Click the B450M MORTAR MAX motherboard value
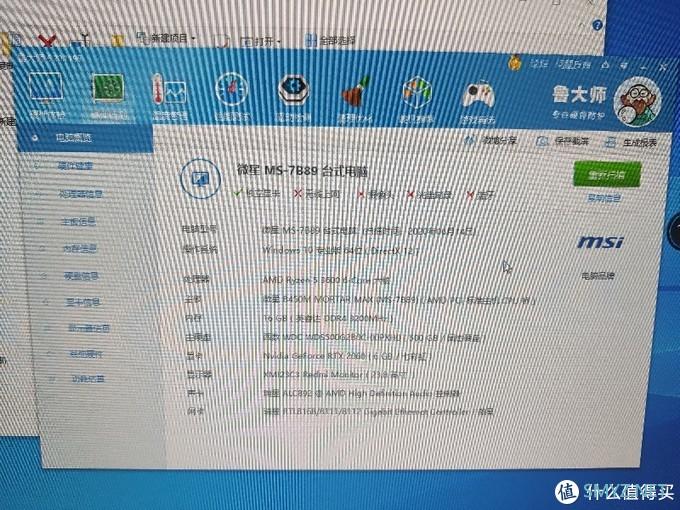Image resolution: width=680 pixels, height=510 pixels. 399,300
